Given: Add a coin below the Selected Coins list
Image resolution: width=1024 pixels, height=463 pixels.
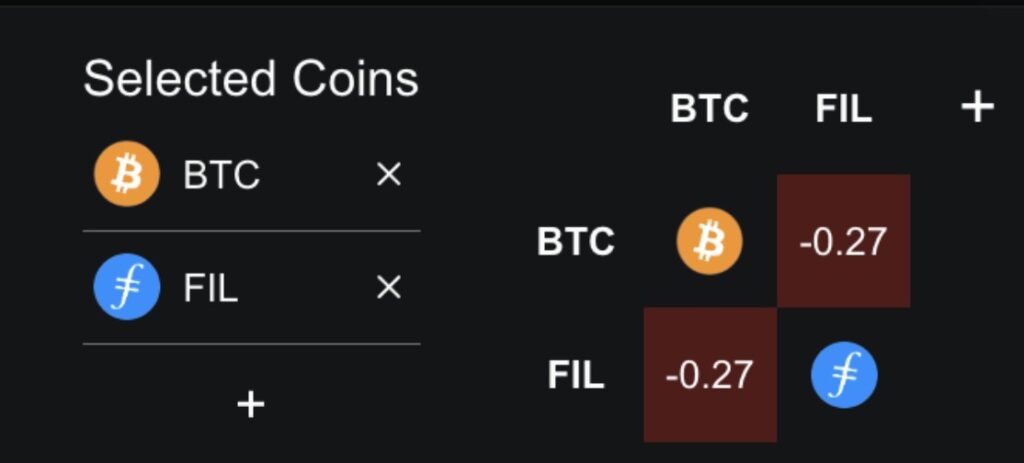Looking at the screenshot, I should (250, 404).
